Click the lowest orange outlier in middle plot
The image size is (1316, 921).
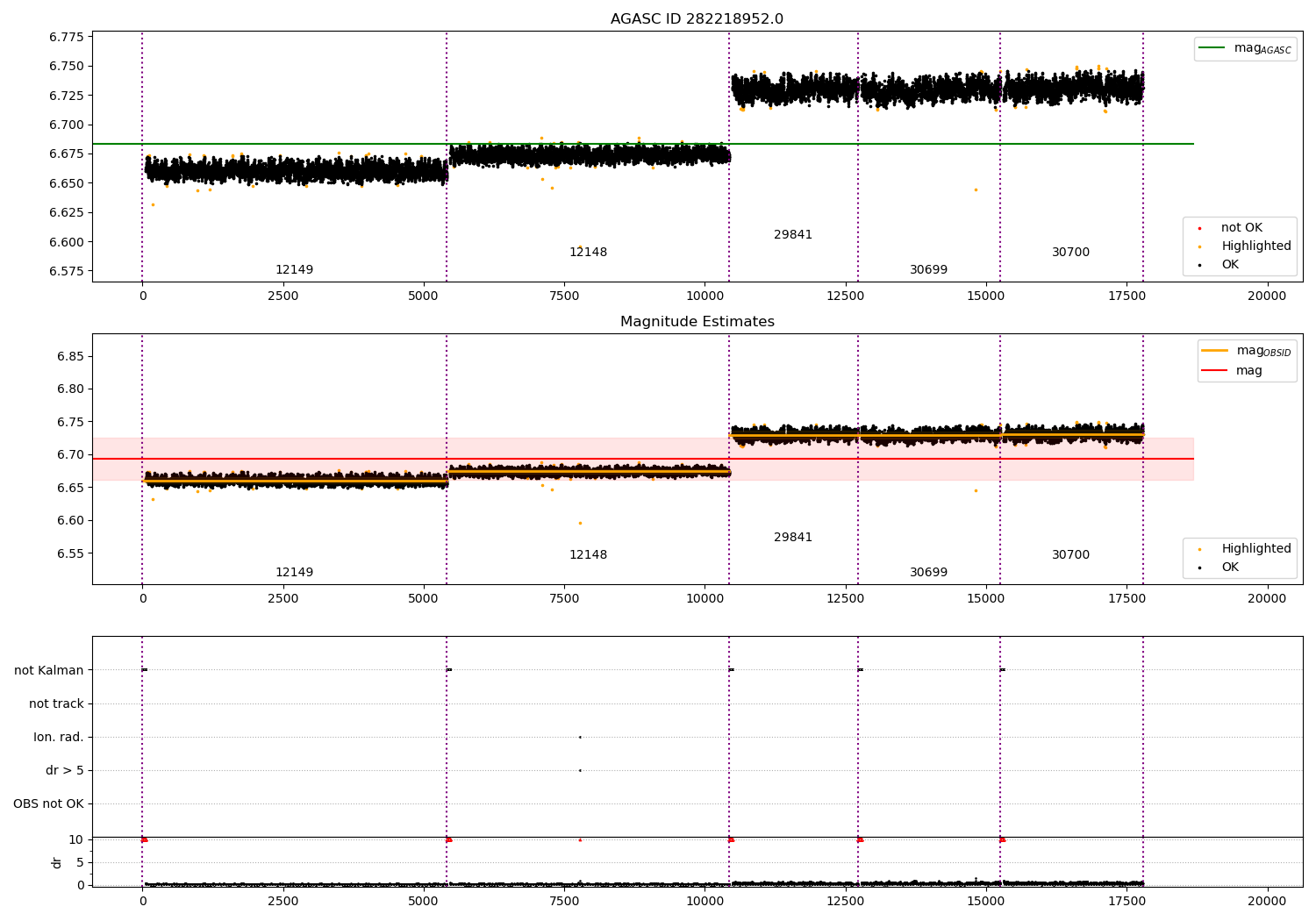[579, 523]
